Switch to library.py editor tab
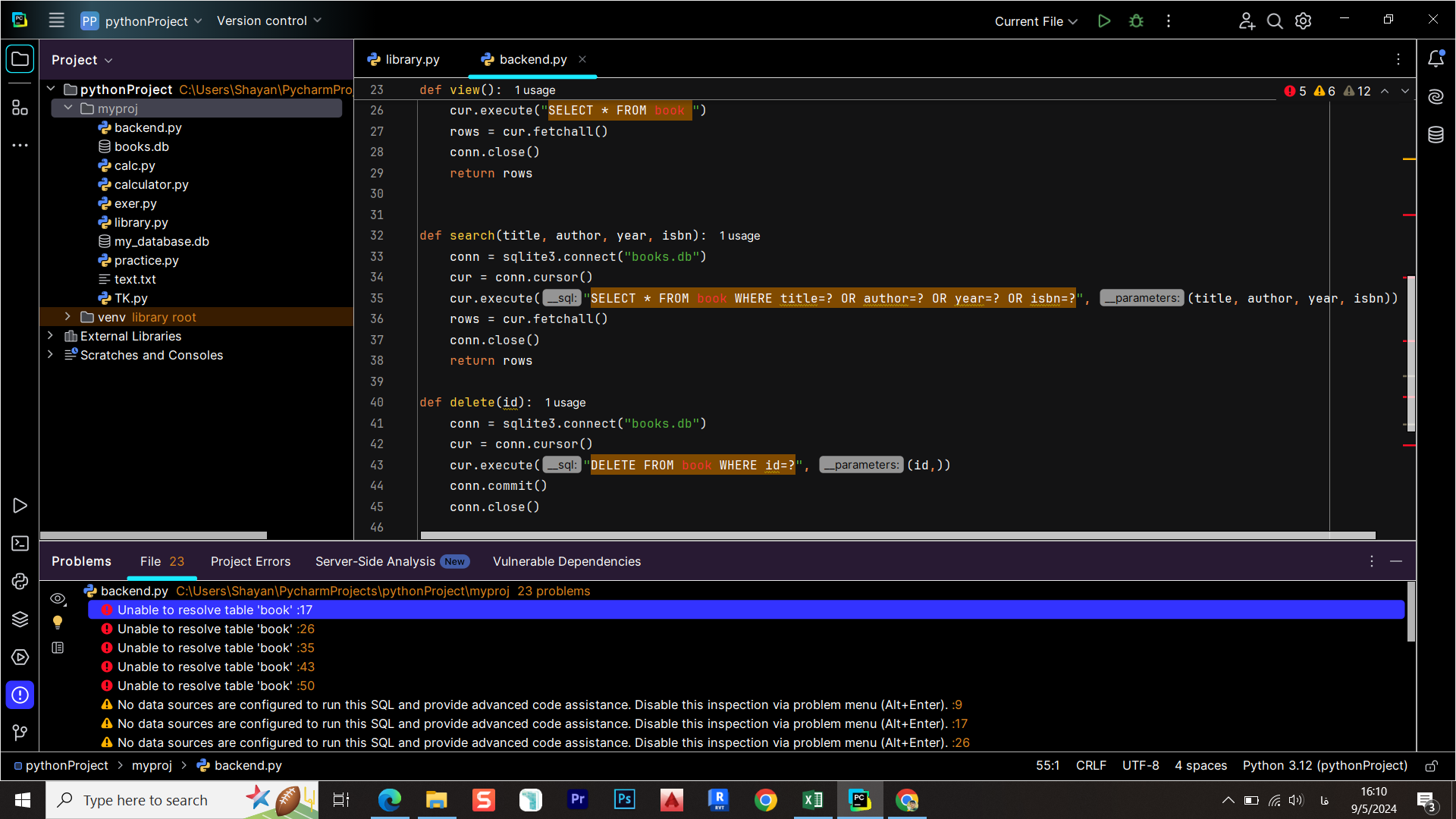Image resolution: width=1456 pixels, height=819 pixels. tap(403, 59)
